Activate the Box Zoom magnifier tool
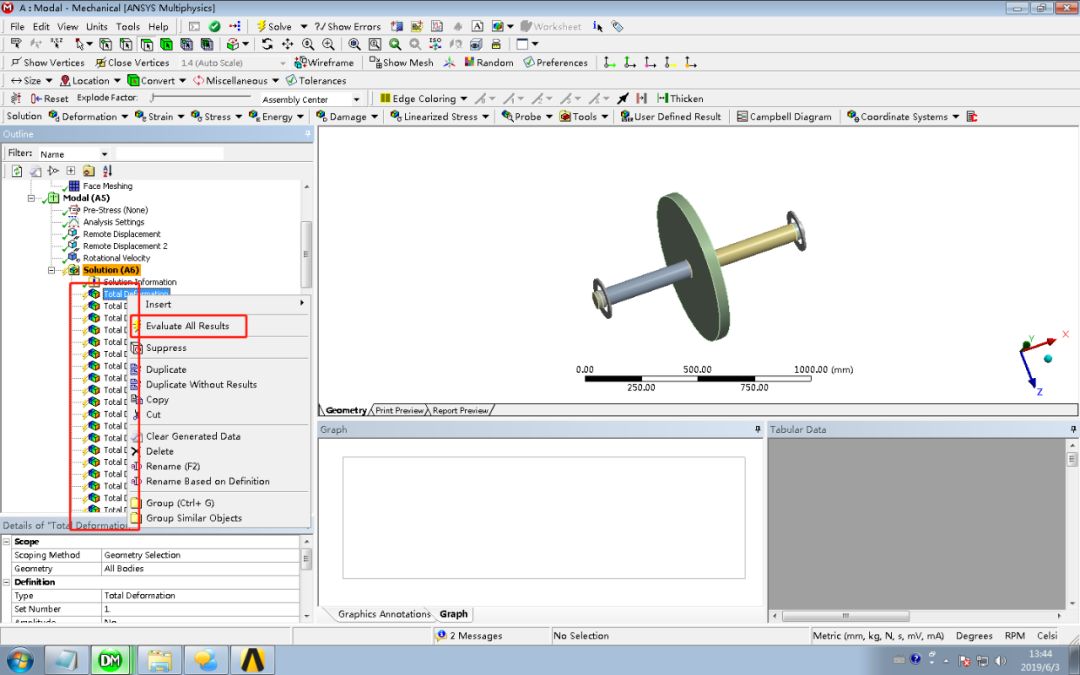The height and width of the screenshot is (675, 1080). point(373,44)
